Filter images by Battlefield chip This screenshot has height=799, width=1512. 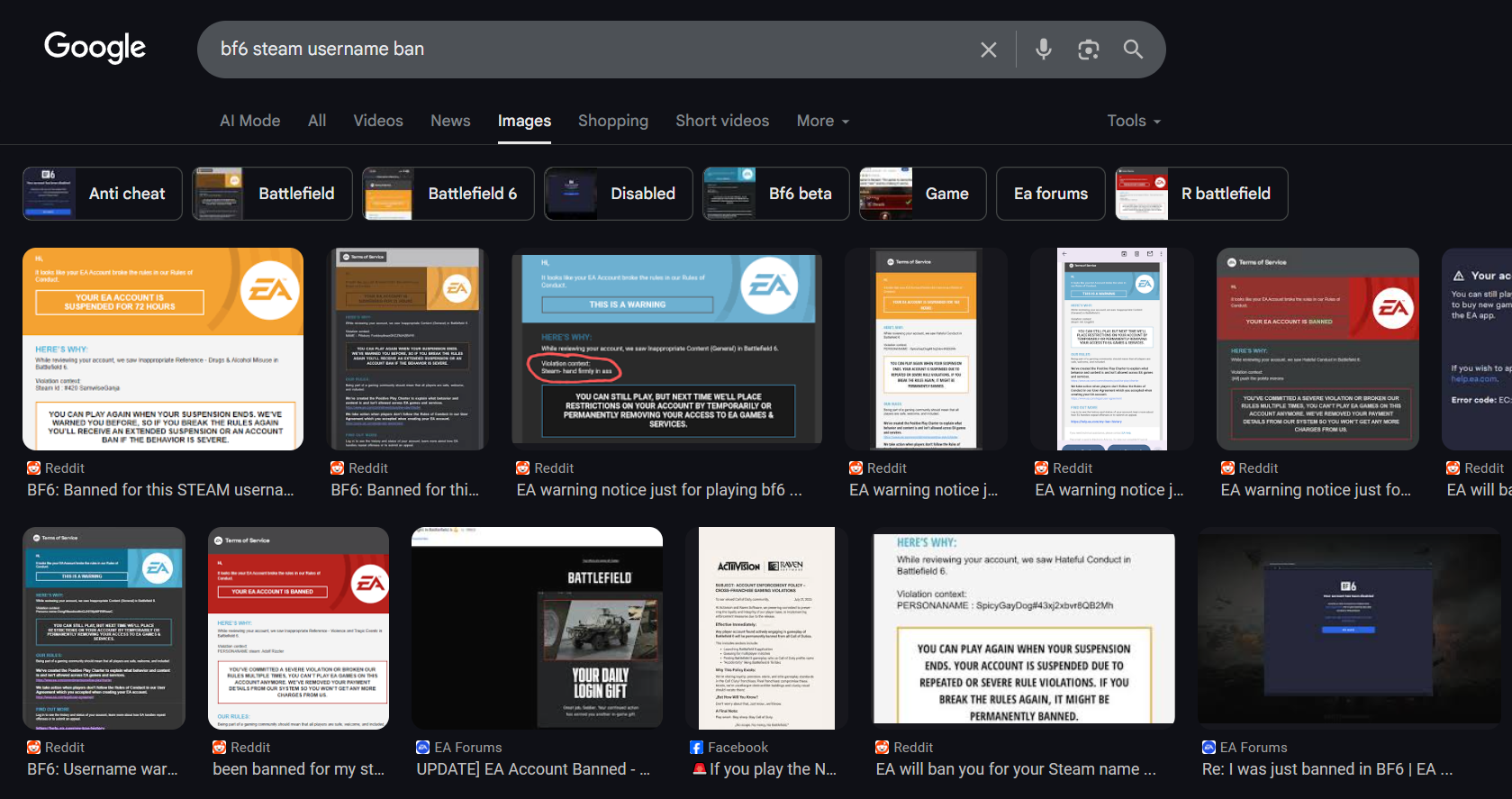[x=272, y=194]
